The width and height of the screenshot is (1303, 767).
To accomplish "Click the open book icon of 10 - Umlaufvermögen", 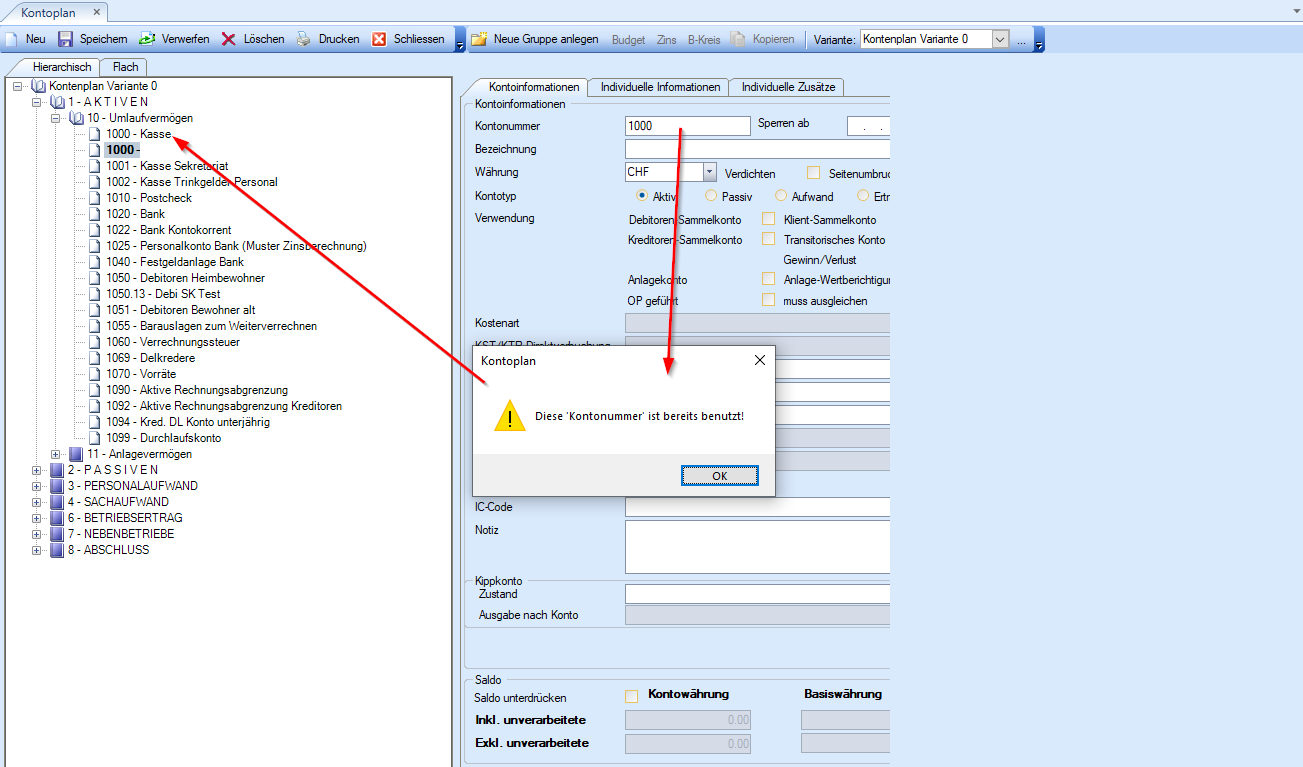I will (x=76, y=118).
